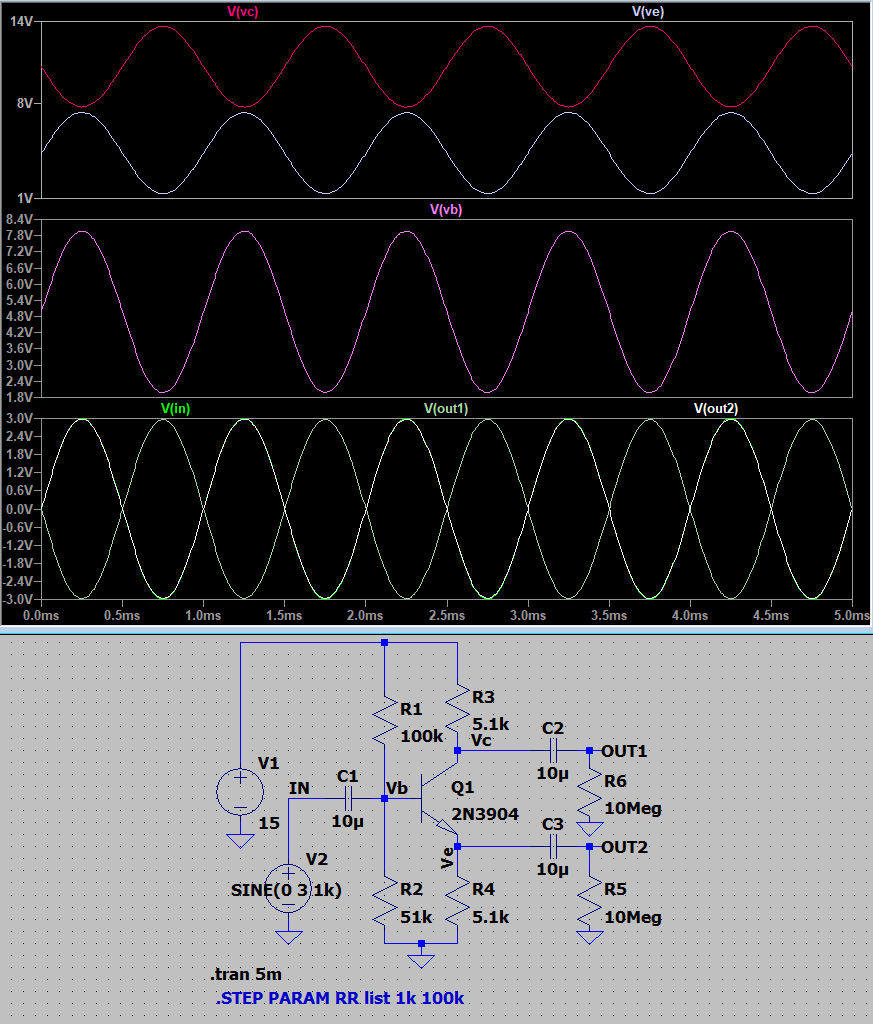Click the C3 capacitor near OUT2

[x=553, y=846]
